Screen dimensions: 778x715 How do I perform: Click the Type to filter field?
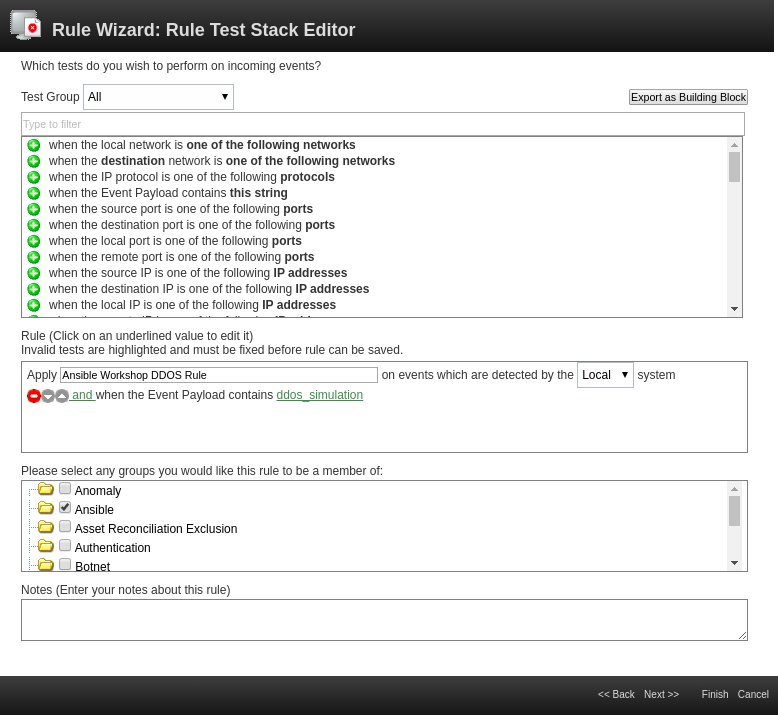tap(383, 124)
